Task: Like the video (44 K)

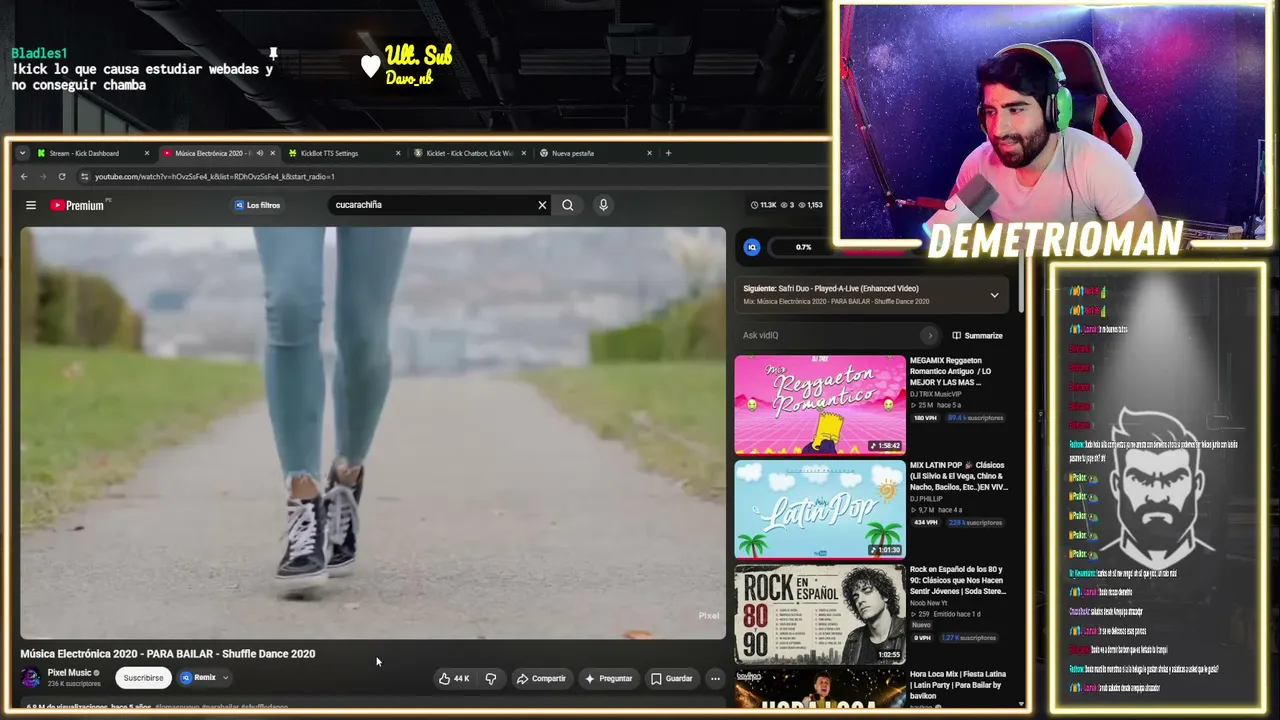Action: (454, 678)
